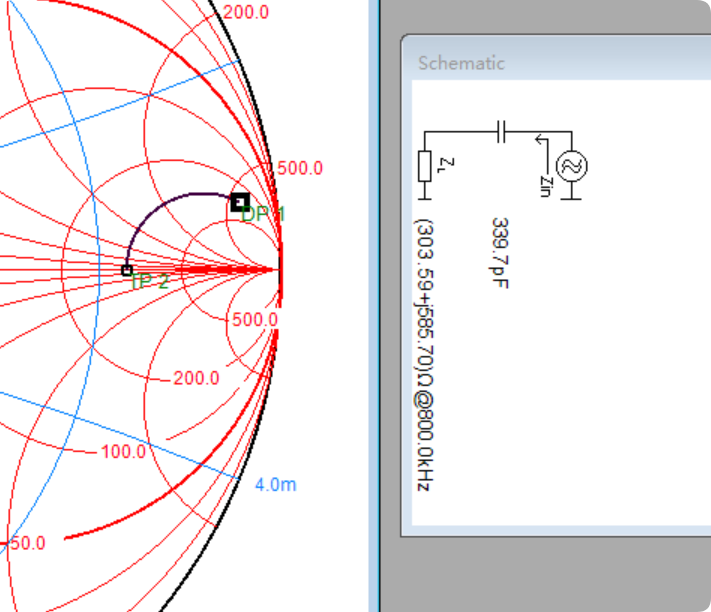Click the series capacitor symbol in schematic
711x612 pixels.
coord(503,131)
